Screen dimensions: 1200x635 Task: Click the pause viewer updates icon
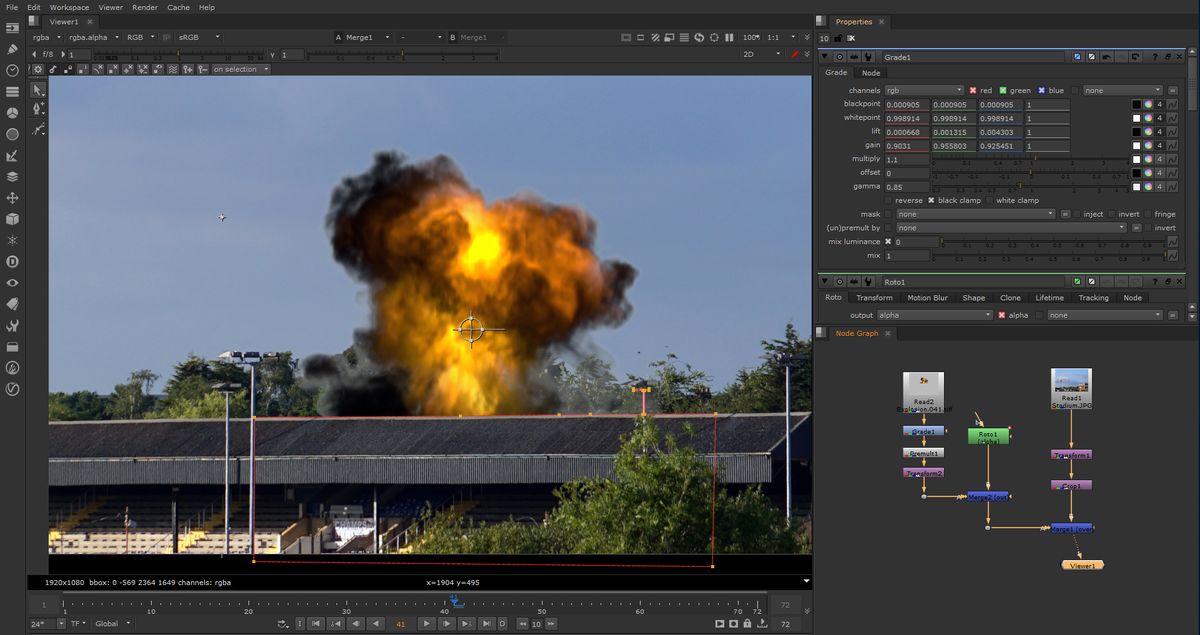729,36
